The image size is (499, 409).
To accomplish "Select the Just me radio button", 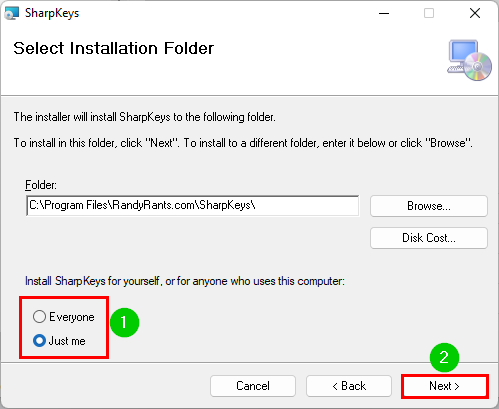I will [x=39, y=341].
